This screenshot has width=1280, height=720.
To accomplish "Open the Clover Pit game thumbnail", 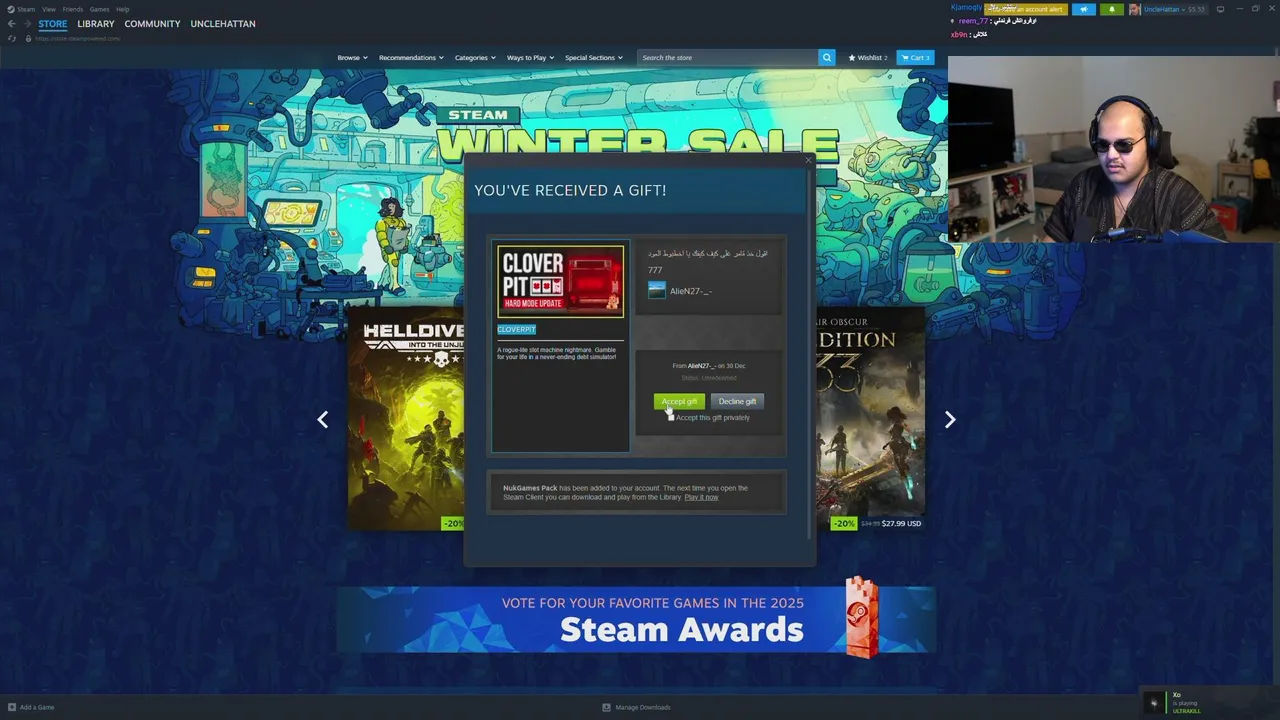I will click(x=560, y=281).
